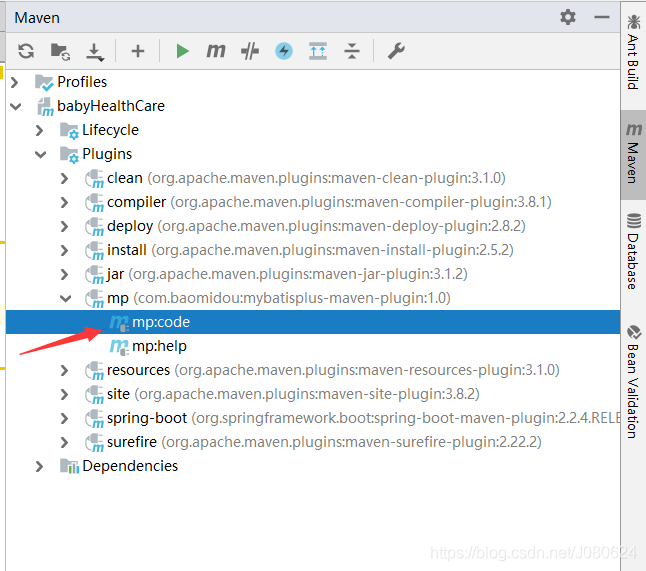This screenshot has width=646, height=571.
Task: Select the mp:code goal
Action: click(160, 322)
